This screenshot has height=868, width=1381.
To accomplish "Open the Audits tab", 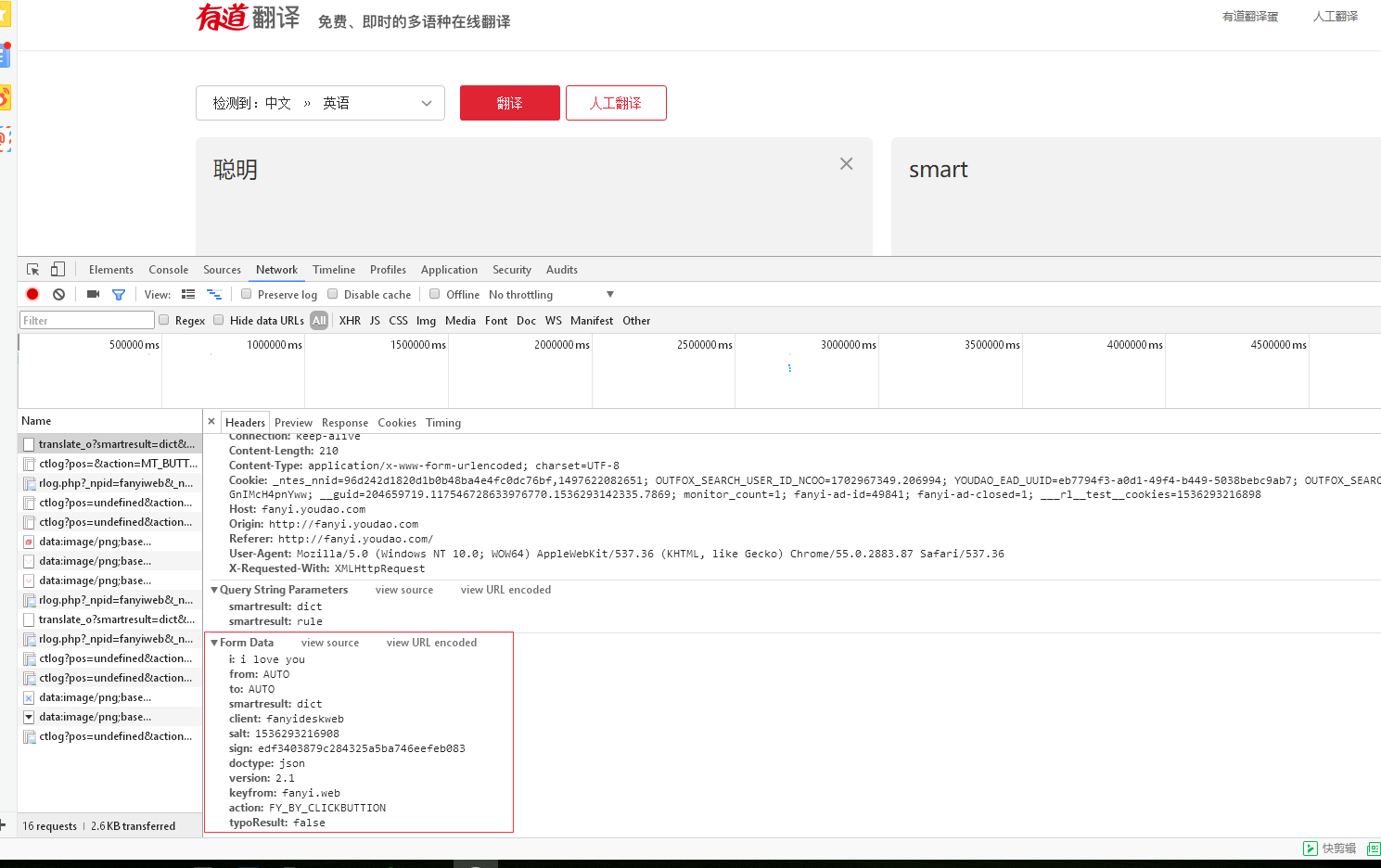I will coord(562,270).
